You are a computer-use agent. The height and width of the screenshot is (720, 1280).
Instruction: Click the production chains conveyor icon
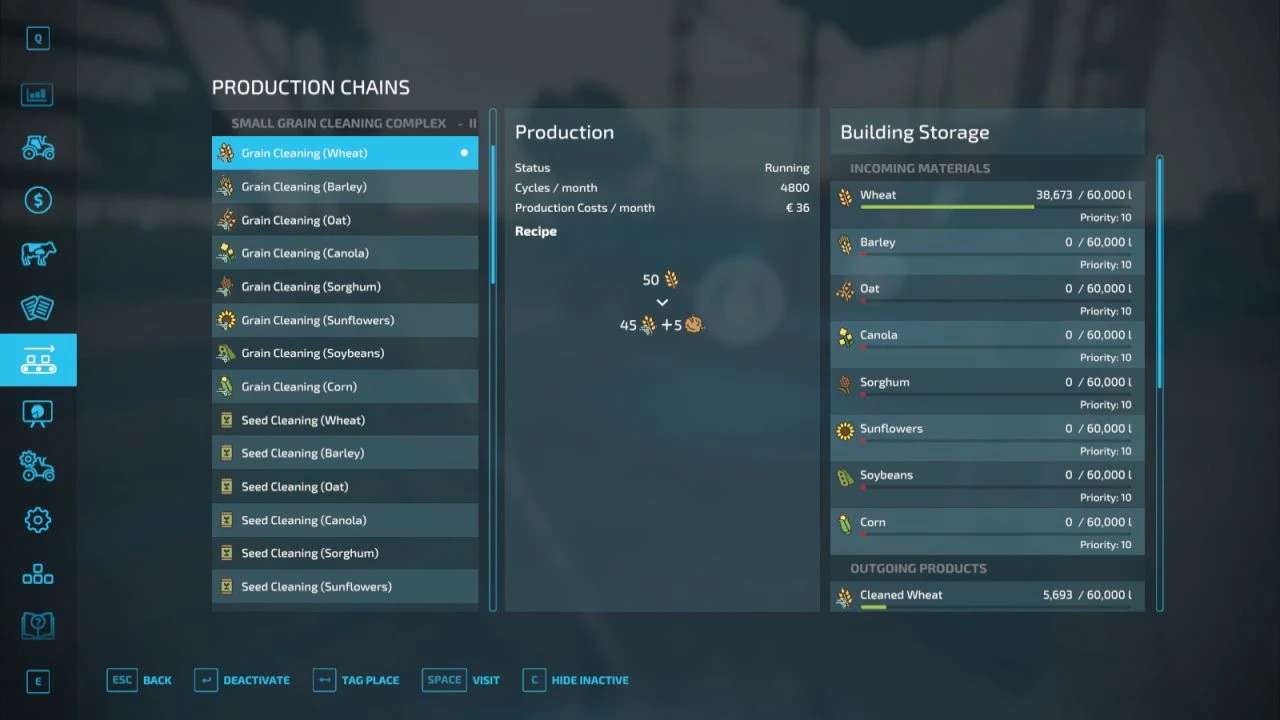coord(38,360)
